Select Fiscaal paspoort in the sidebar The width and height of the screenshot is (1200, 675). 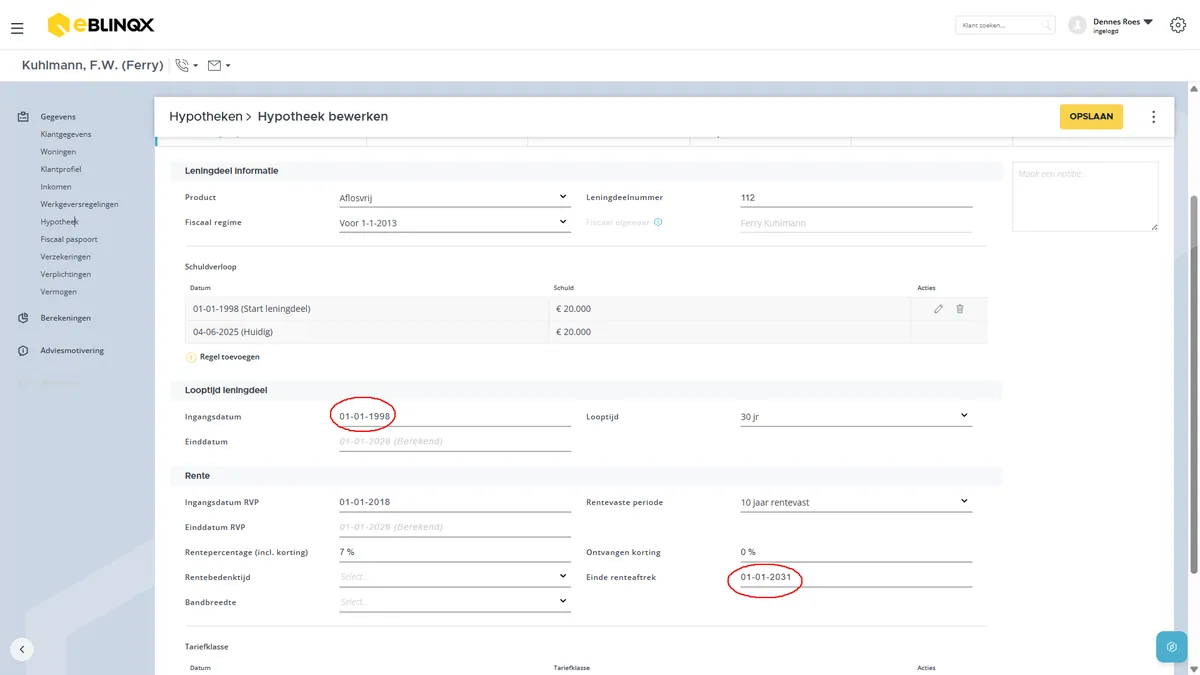tap(69, 239)
